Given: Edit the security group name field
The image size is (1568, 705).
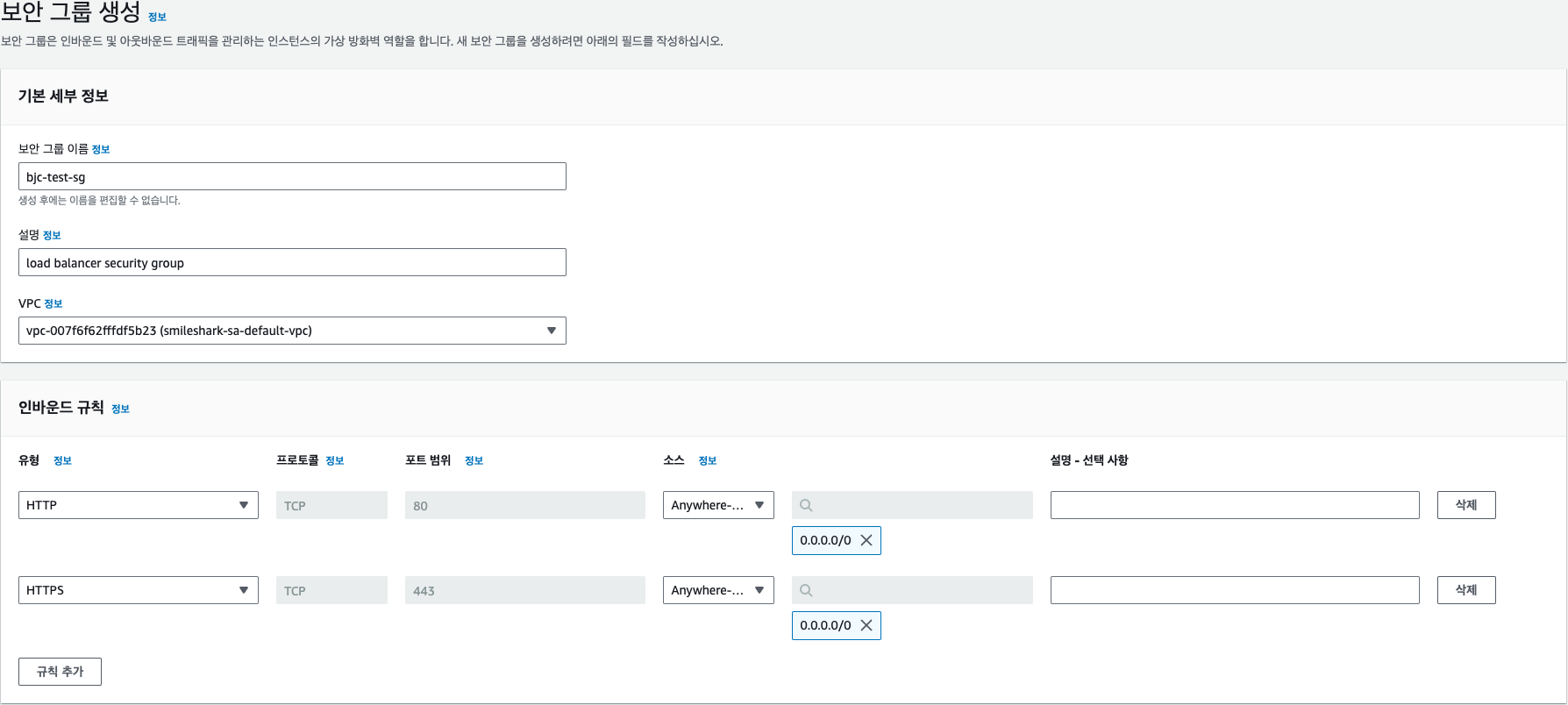Looking at the screenshot, I should (292, 176).
